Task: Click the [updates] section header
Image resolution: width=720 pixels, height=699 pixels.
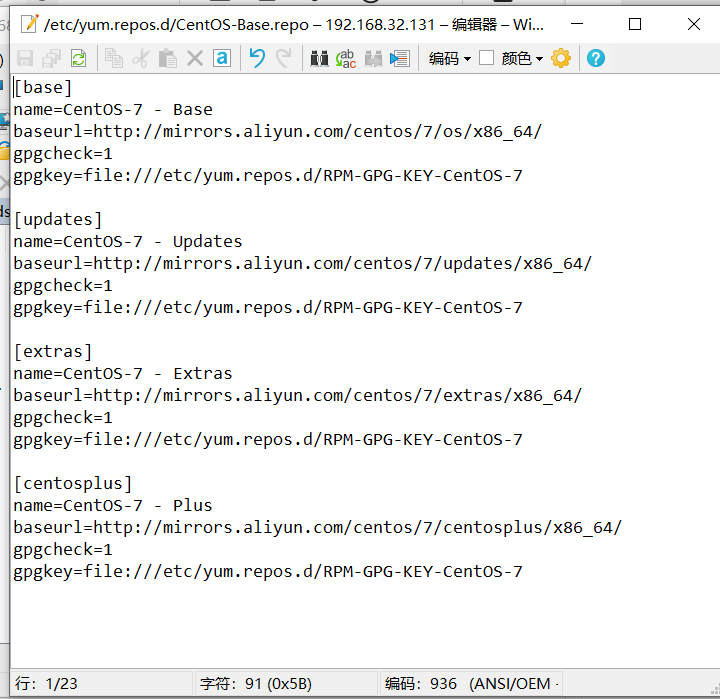Action: [x=58, y=220]
